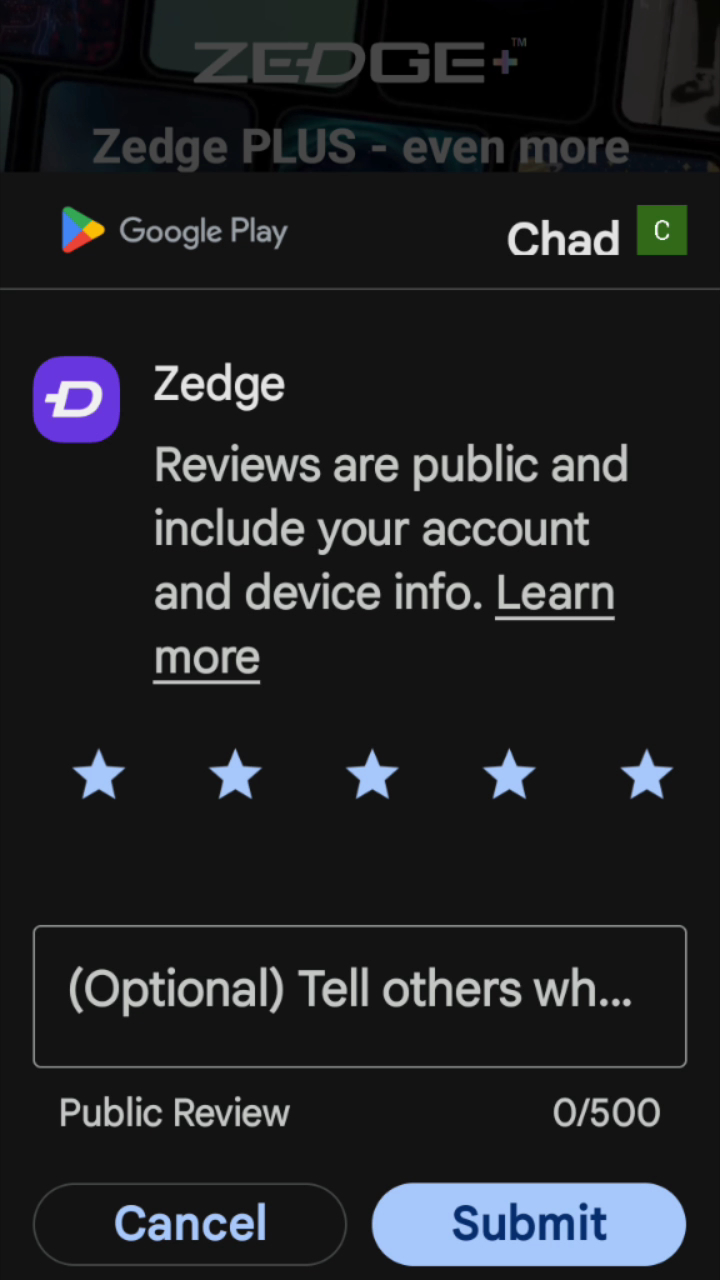Screen dimensions: 720x1280
Task: Rate two stars with second star
Action: point(235,776)
